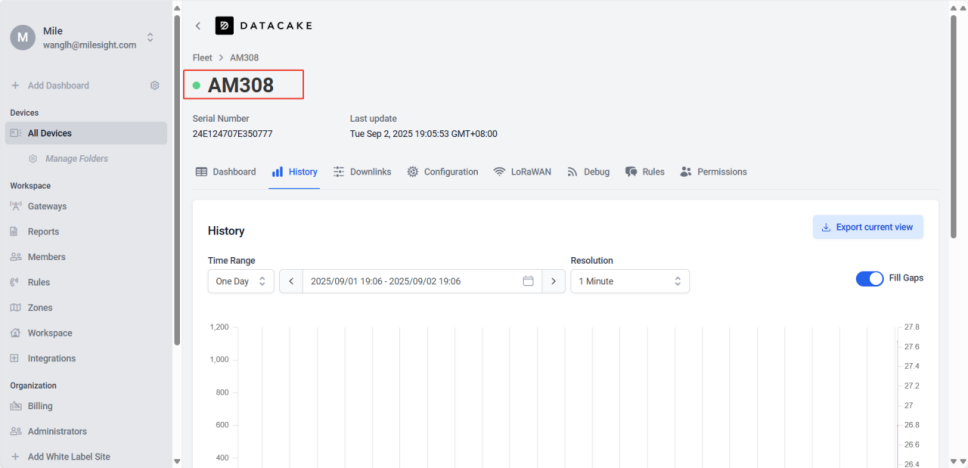The height and width of the screenshot is (468, 968).
Task: Click the Configuration gear icon
Action: tap(412, 172)
